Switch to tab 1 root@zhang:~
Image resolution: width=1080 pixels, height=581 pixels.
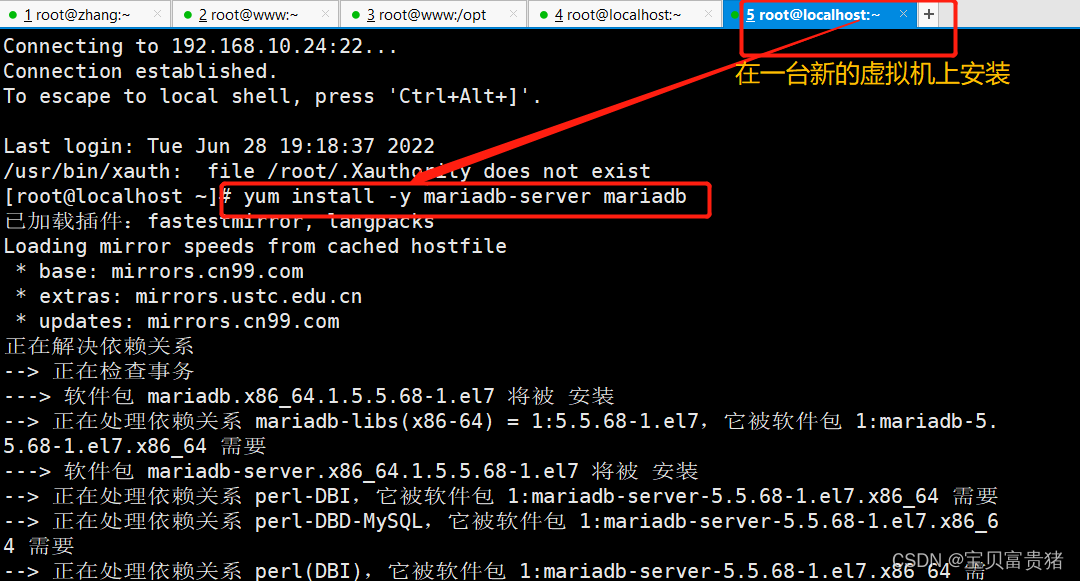click(x=84, y=14)
